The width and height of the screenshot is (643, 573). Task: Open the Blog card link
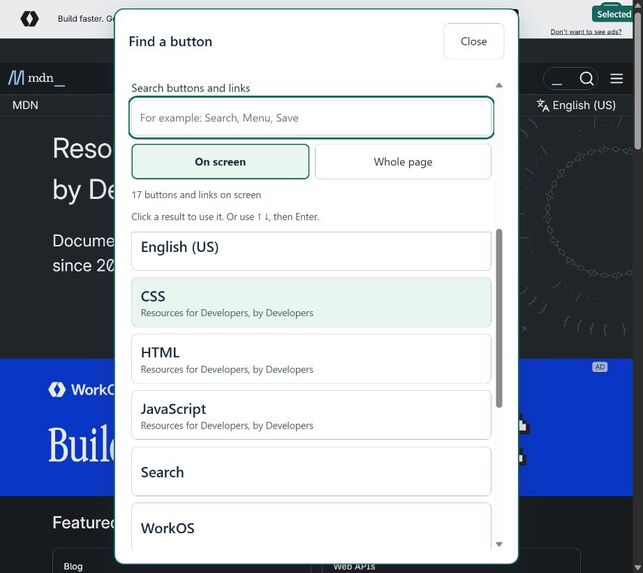(73, 566)
